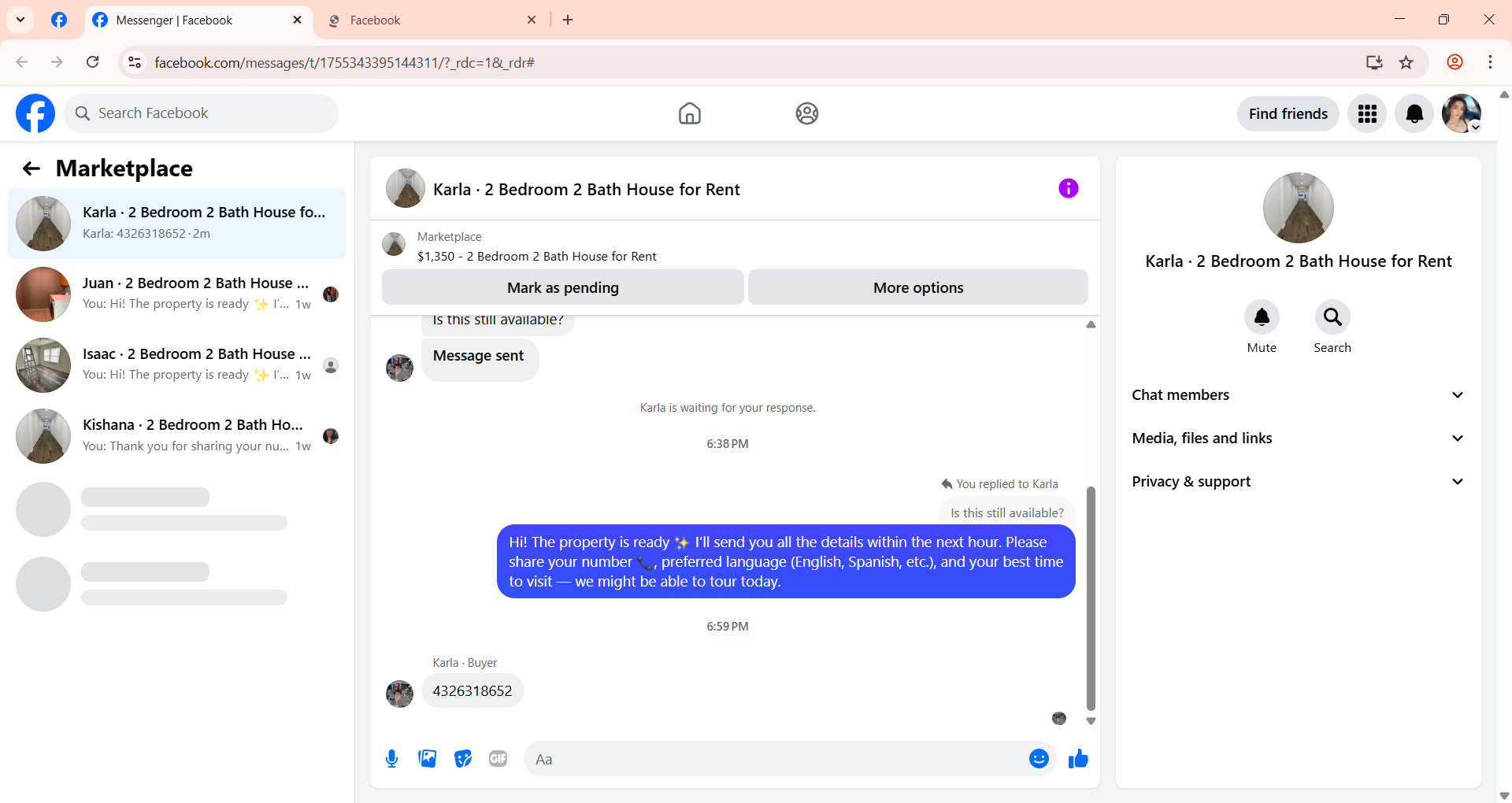Open the Menu grid icon
This screenshot has width=1512, height=803.
(1367, 114)
